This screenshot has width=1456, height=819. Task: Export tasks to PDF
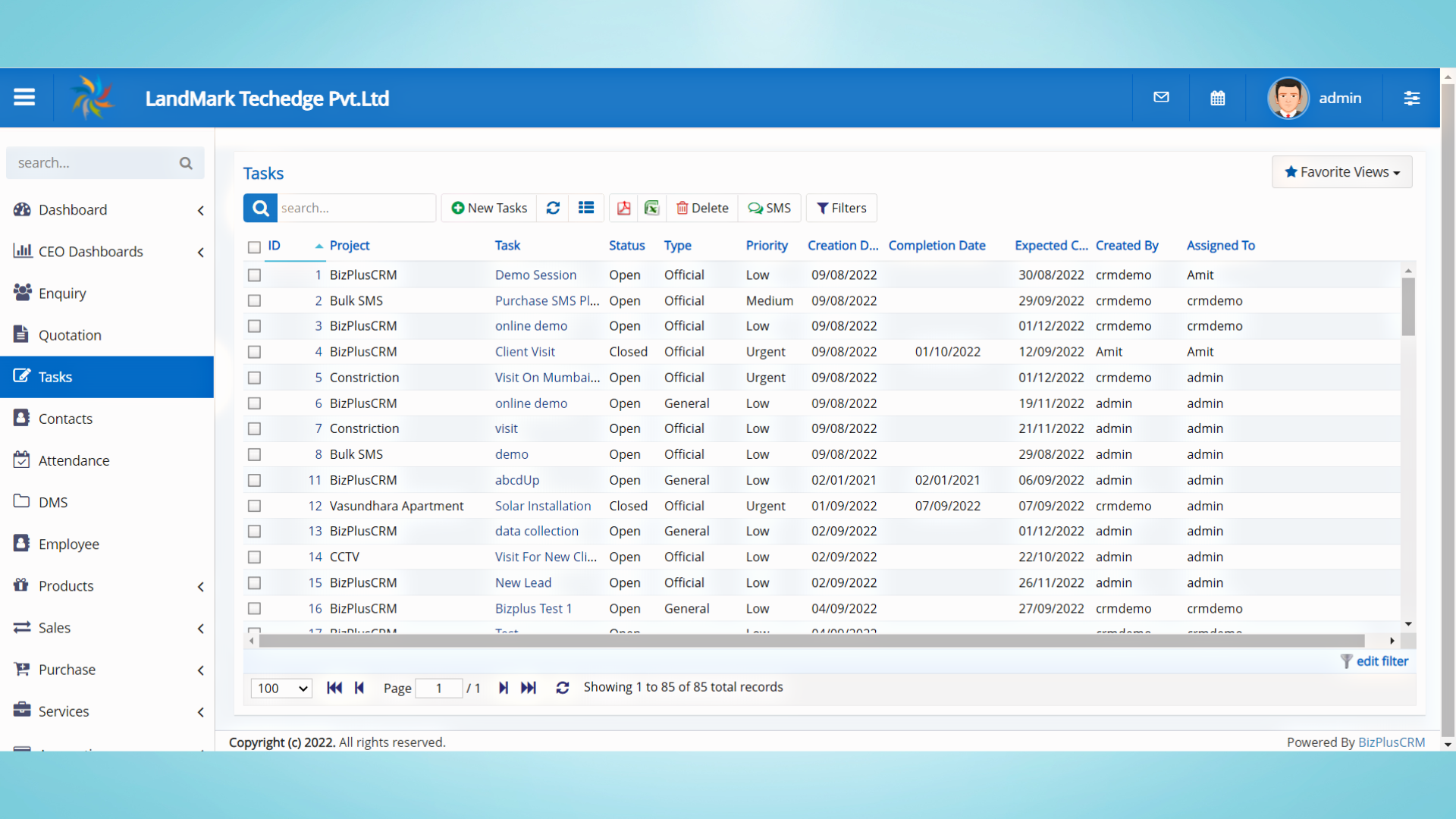click(623, 208)
